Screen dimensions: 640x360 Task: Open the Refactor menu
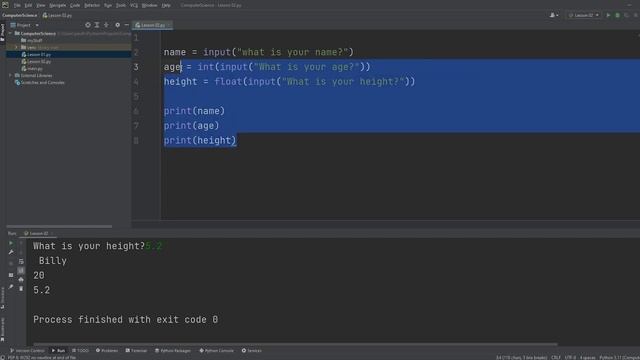(92, 5)
